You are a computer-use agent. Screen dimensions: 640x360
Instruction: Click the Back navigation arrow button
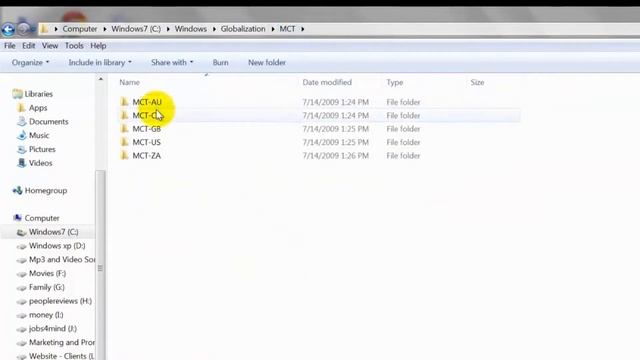pos(8,29)
